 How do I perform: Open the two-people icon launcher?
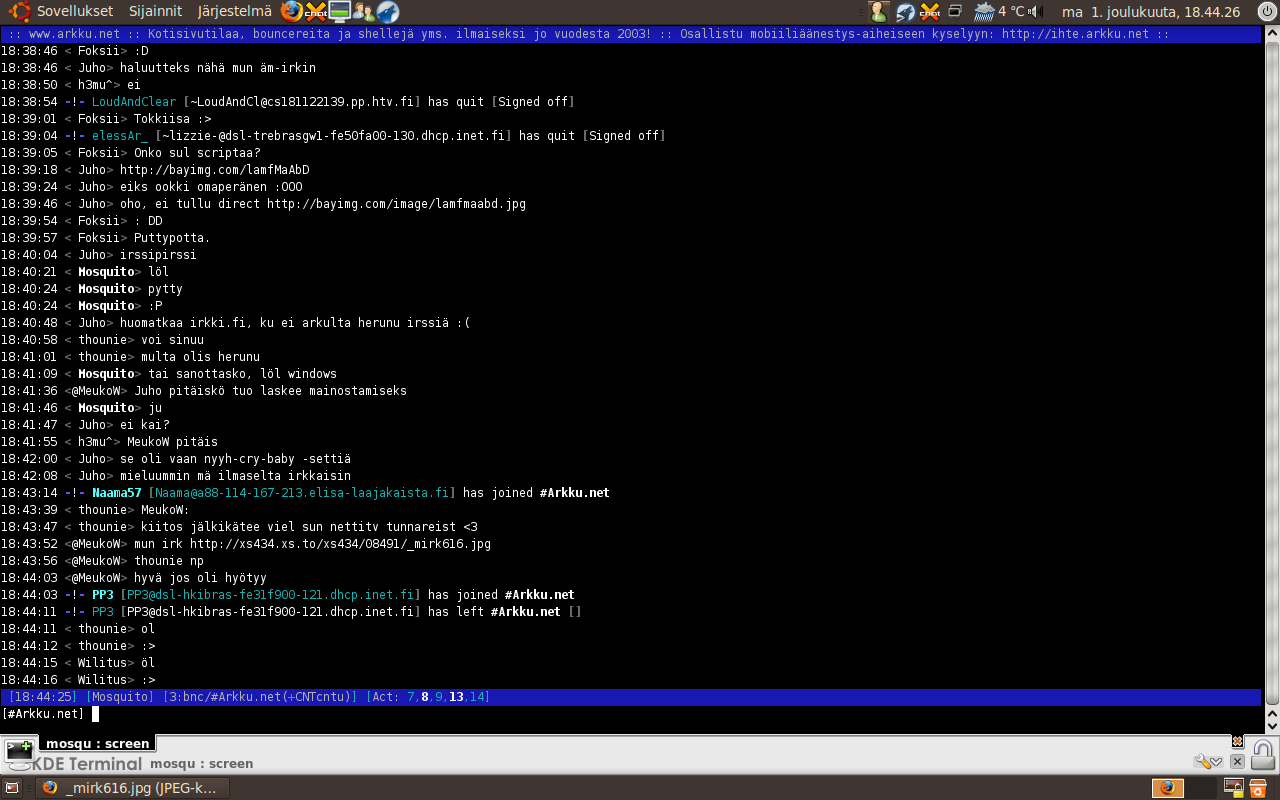point(364,12)
